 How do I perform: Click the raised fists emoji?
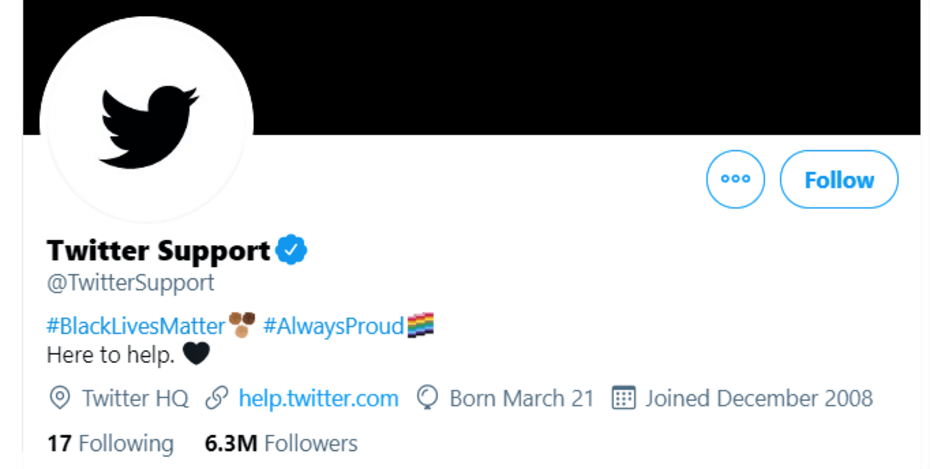click(x=242, y=323)
